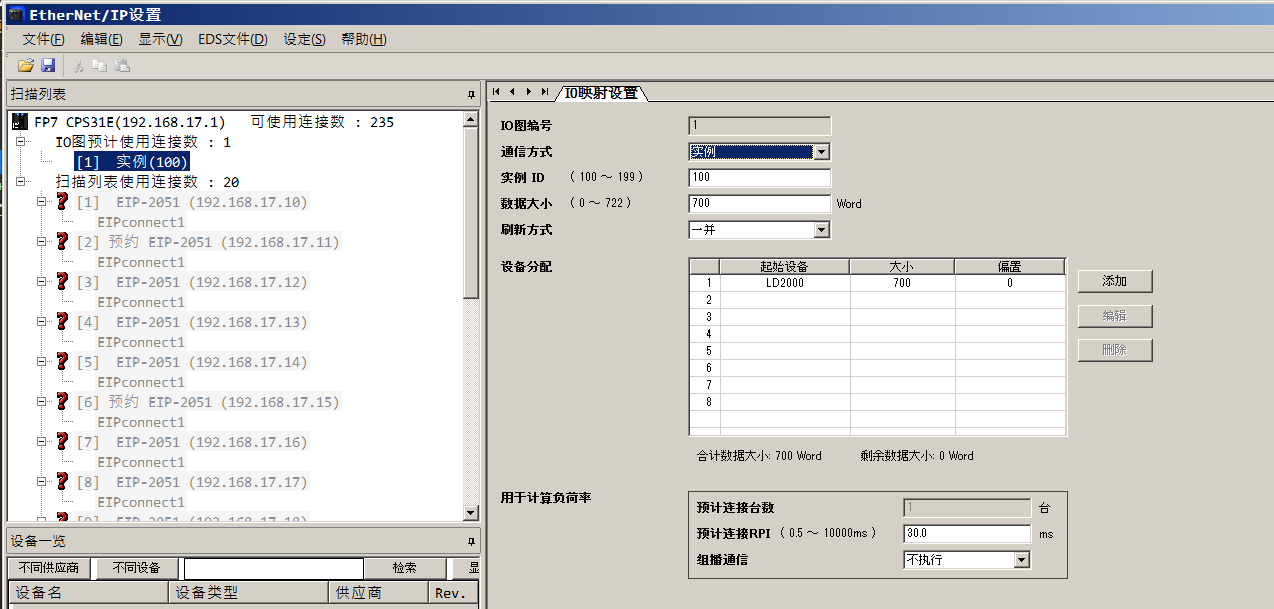Jump to last tab with navigation arrow
The height and width of the screenshot is (609, 1274).
coord(545,92)
